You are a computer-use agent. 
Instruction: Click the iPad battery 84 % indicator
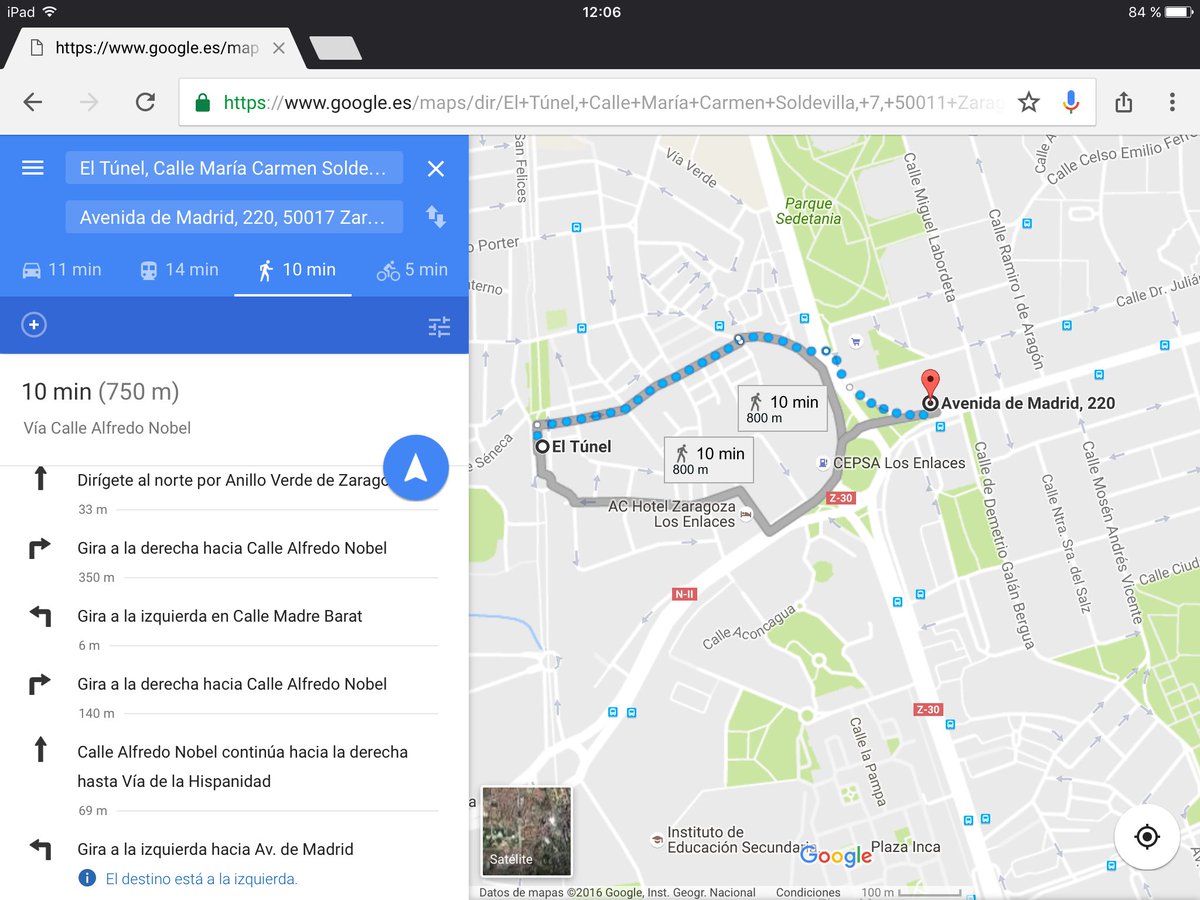(x=1159, y=12)
